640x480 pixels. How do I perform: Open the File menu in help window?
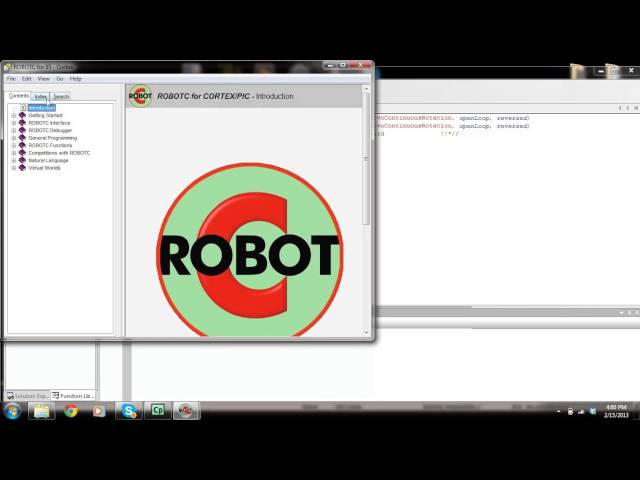coord(11,79)
